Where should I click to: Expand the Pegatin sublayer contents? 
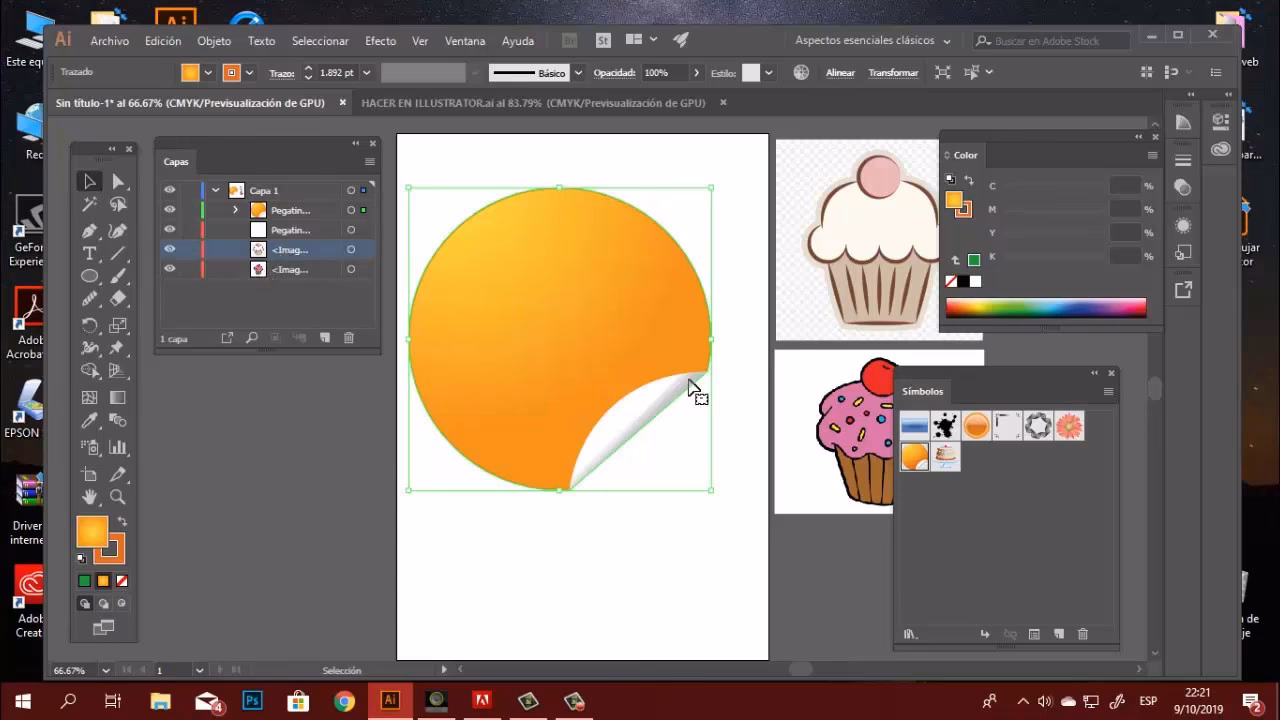(x=237, y=210)
